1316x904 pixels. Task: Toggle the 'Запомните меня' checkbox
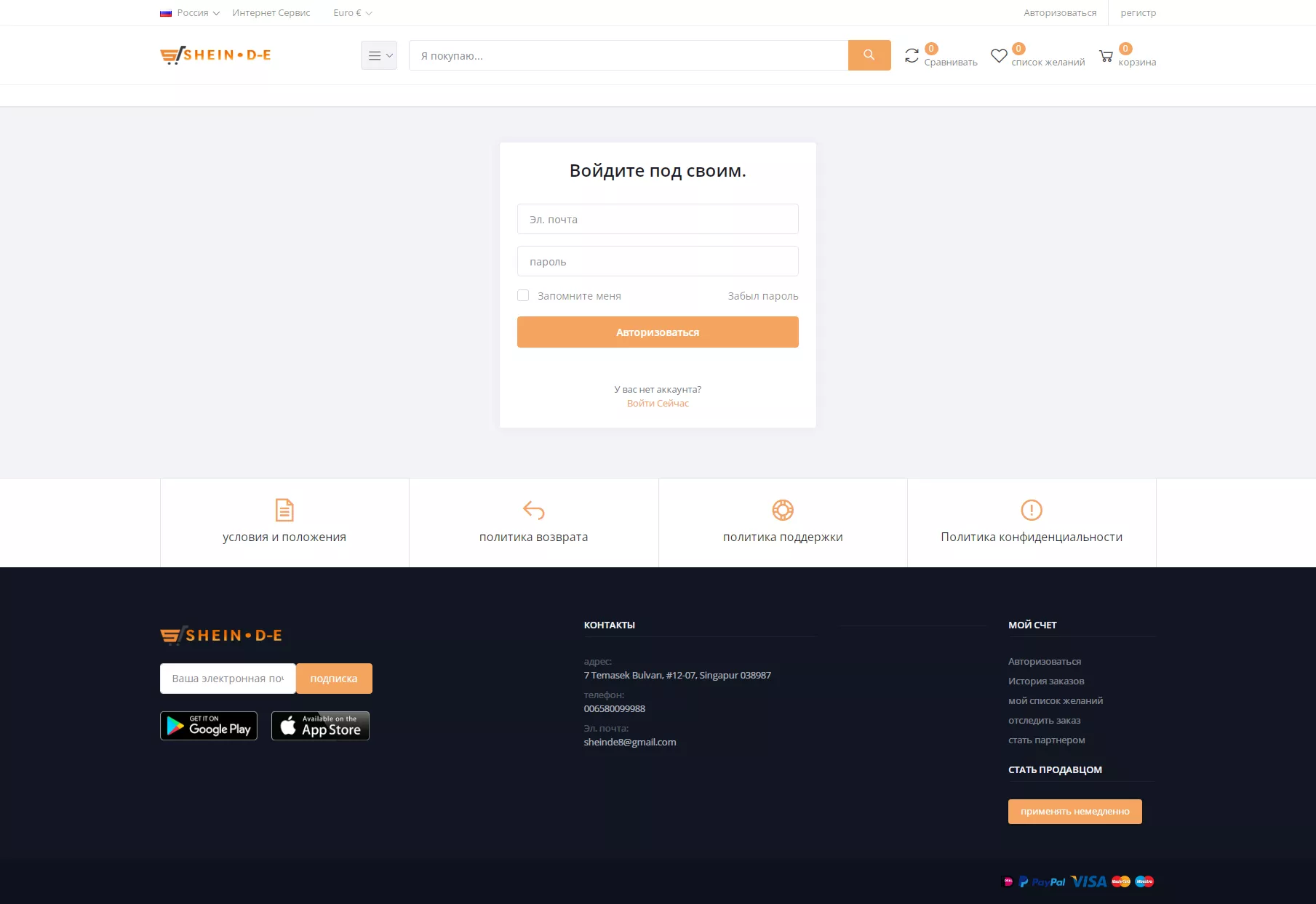pos(523,295)
